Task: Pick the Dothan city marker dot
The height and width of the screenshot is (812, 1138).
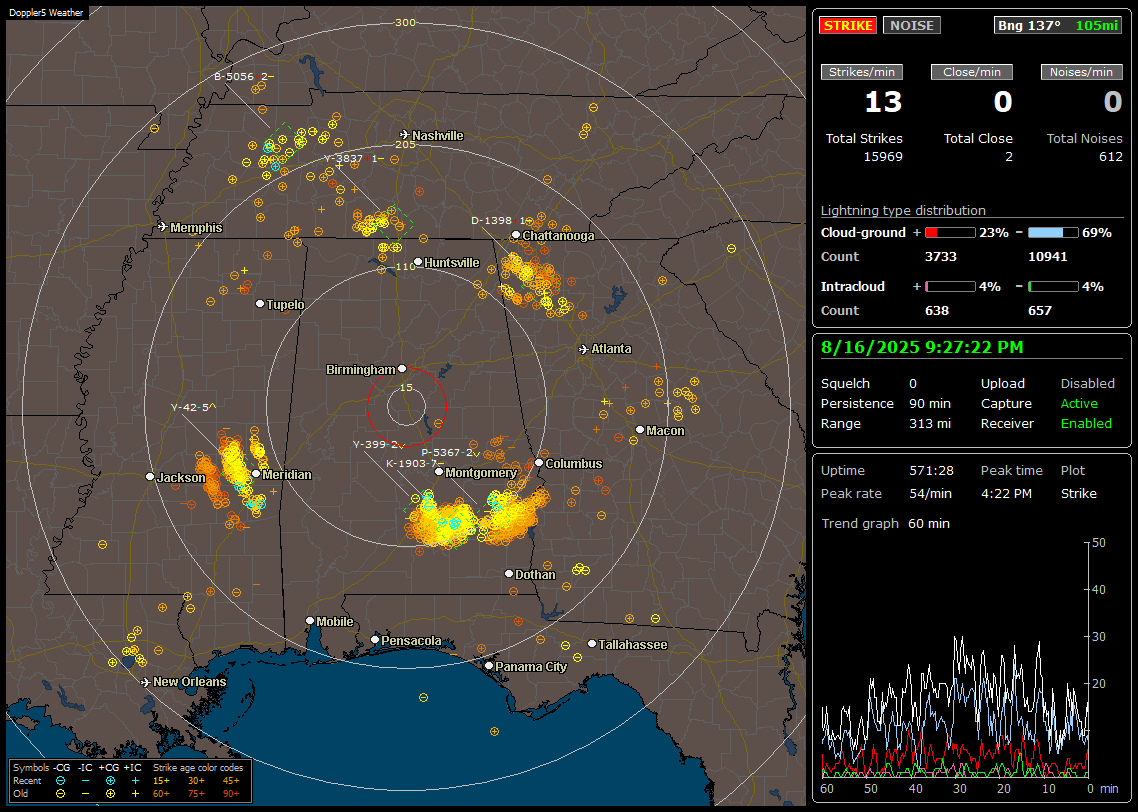Action: click(509, 573)
